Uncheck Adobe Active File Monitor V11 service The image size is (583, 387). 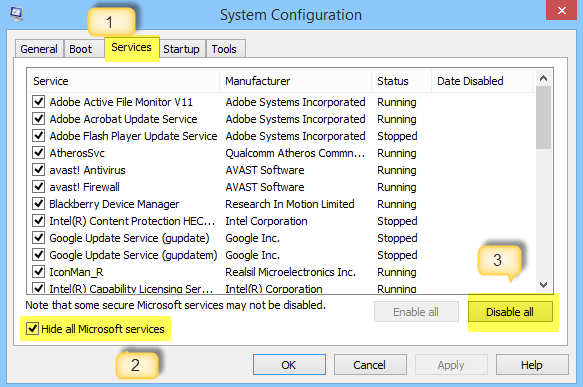[x=39, y=101]
